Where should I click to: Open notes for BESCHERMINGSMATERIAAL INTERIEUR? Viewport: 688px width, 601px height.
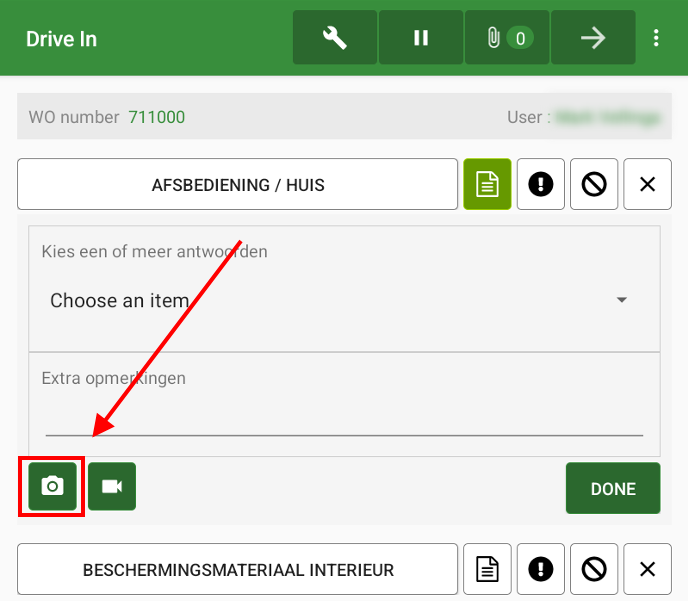coord(487,570)
